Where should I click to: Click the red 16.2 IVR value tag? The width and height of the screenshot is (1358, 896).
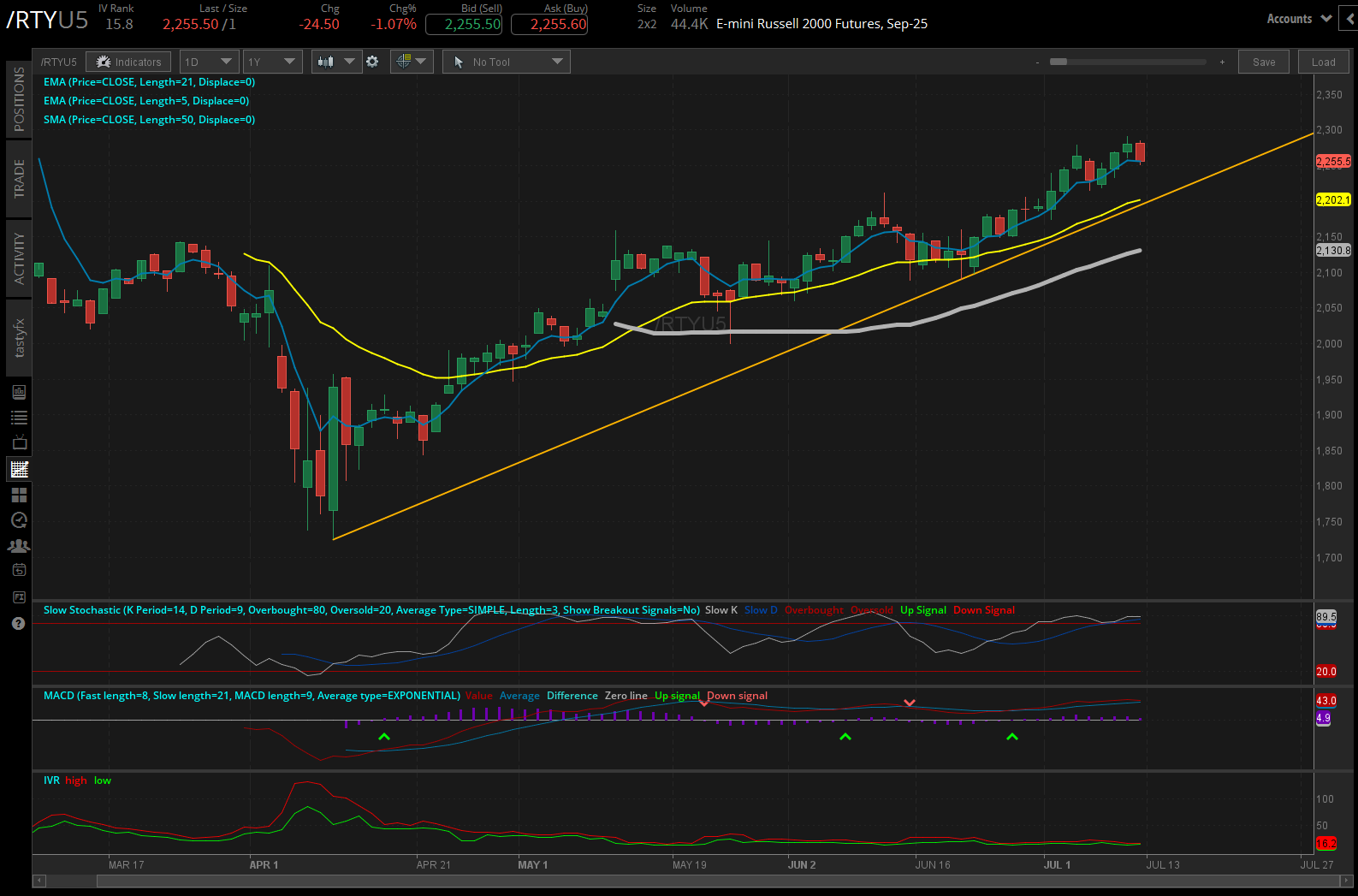(x=1325, y=843)
